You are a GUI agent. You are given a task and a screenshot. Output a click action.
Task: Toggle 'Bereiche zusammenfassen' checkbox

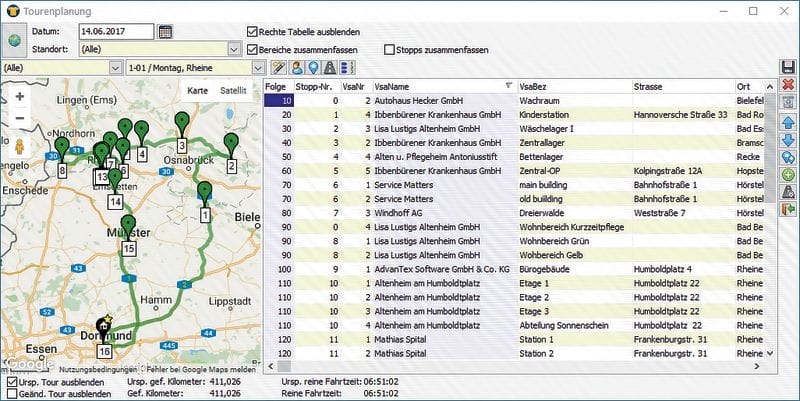[x=252, y=49]
